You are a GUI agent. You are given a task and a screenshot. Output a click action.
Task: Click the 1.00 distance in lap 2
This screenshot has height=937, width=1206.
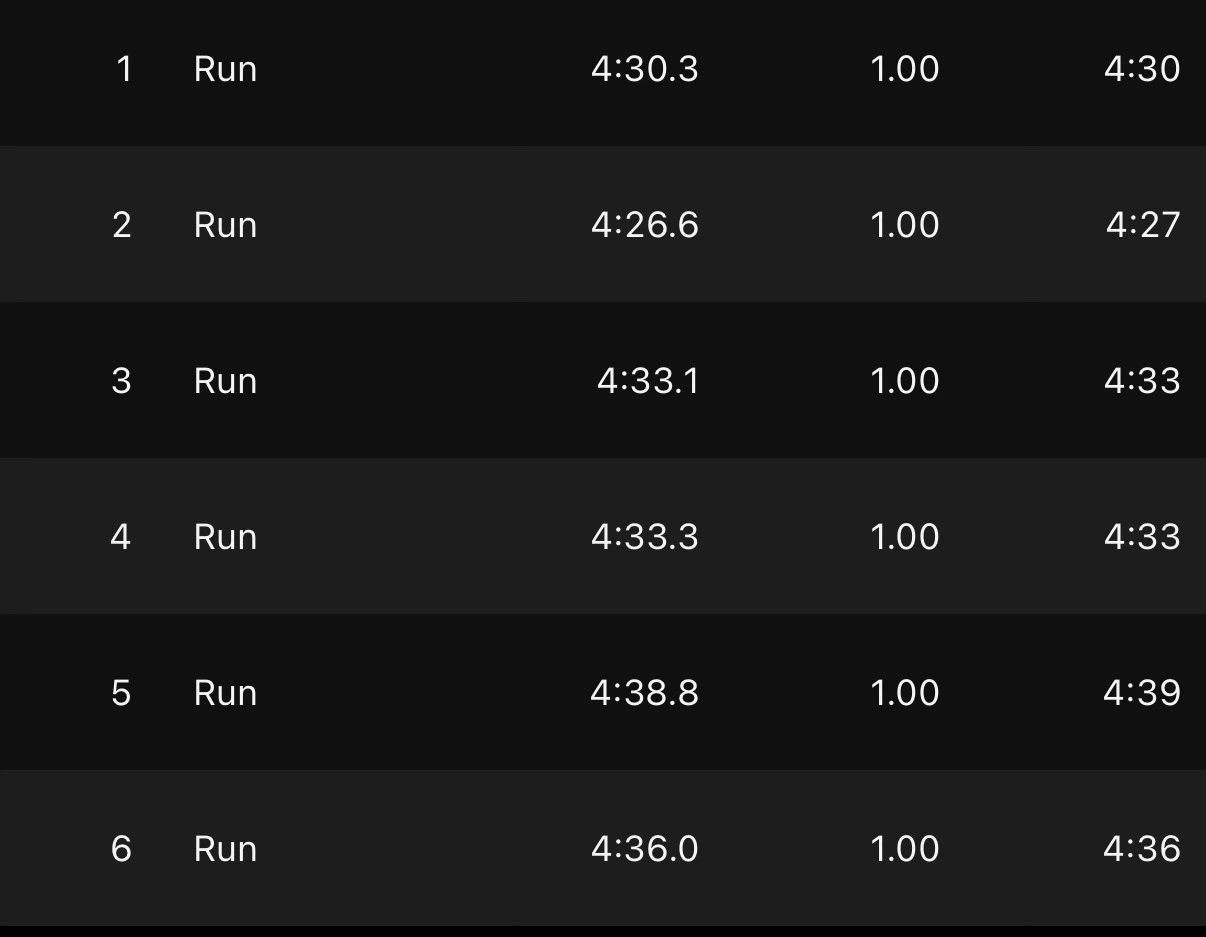pyautogui.click(x=905, y=225)
